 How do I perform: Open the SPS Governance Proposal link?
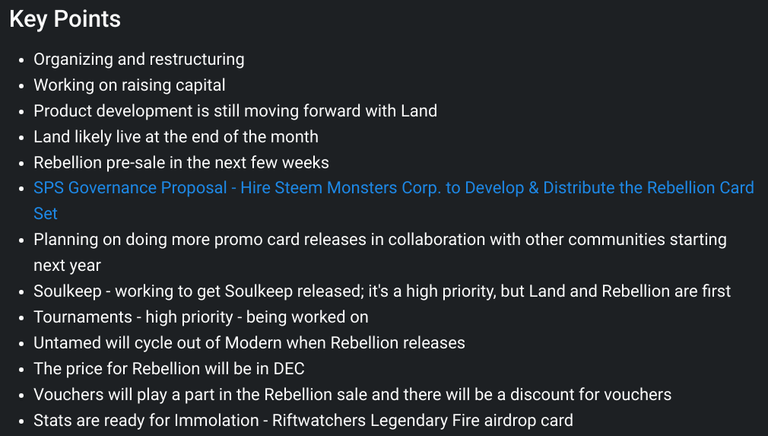click(x=393, y=188)
